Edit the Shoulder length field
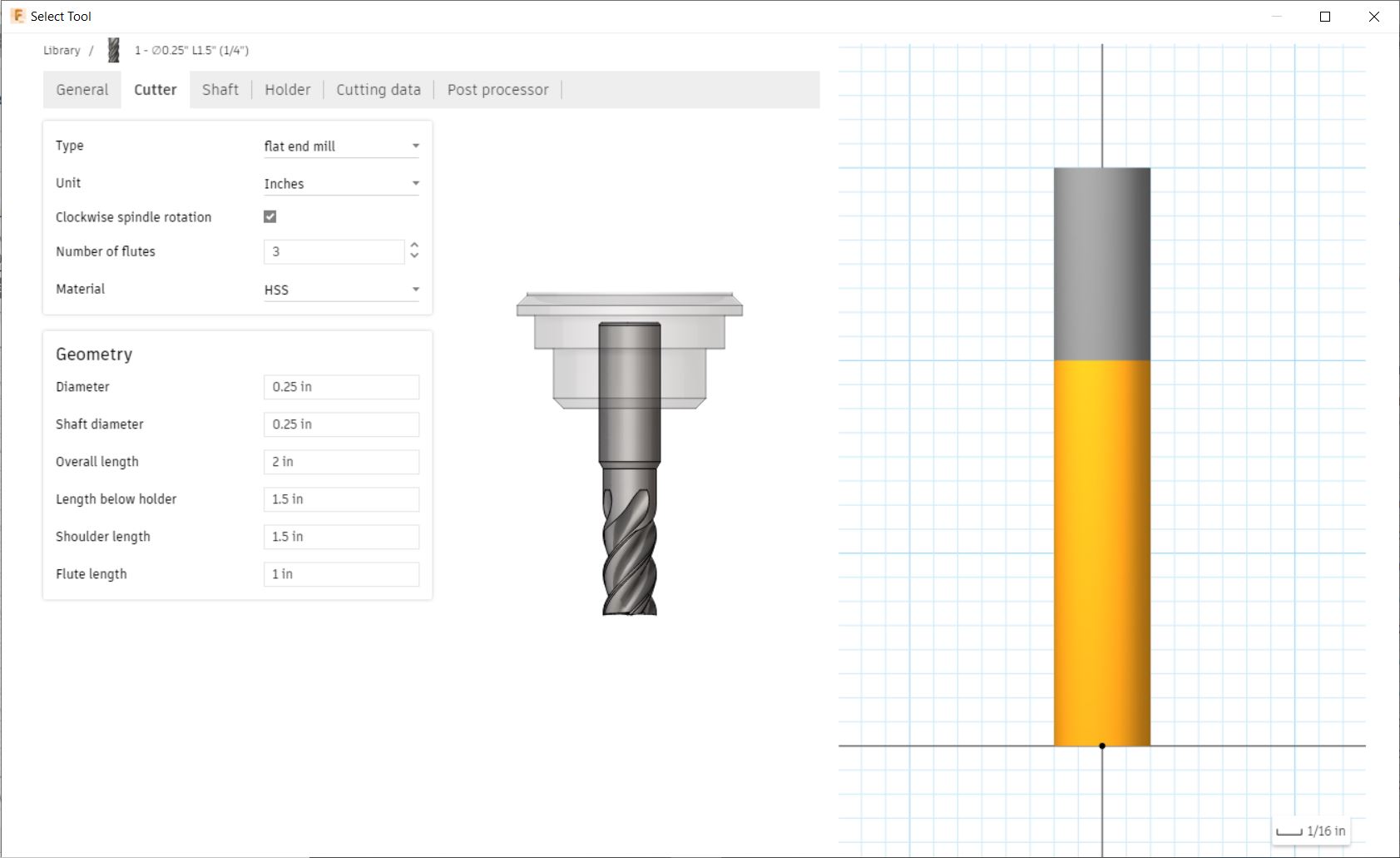Viewport: 1400px width, 858px height. [341, 537]
